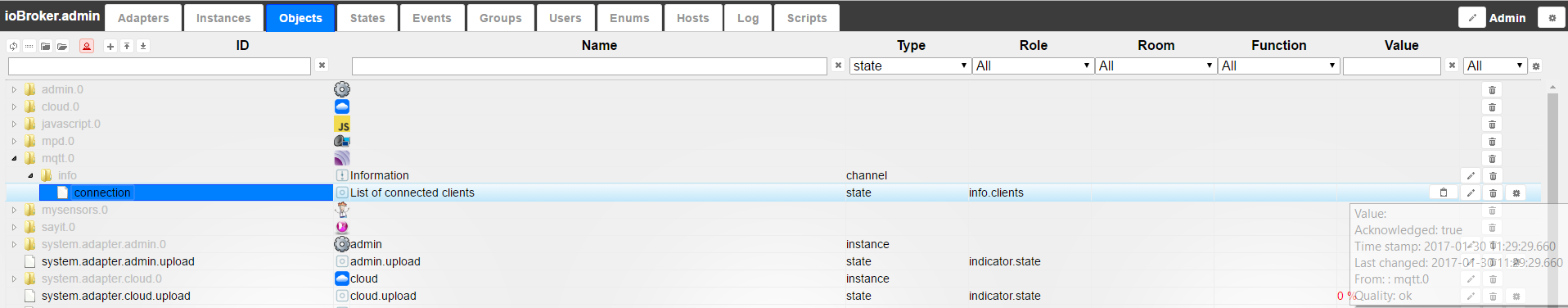The width and height of the screenshot is (1568, 308).
Task: Click the Name filter input field
Action: point(589,66)
